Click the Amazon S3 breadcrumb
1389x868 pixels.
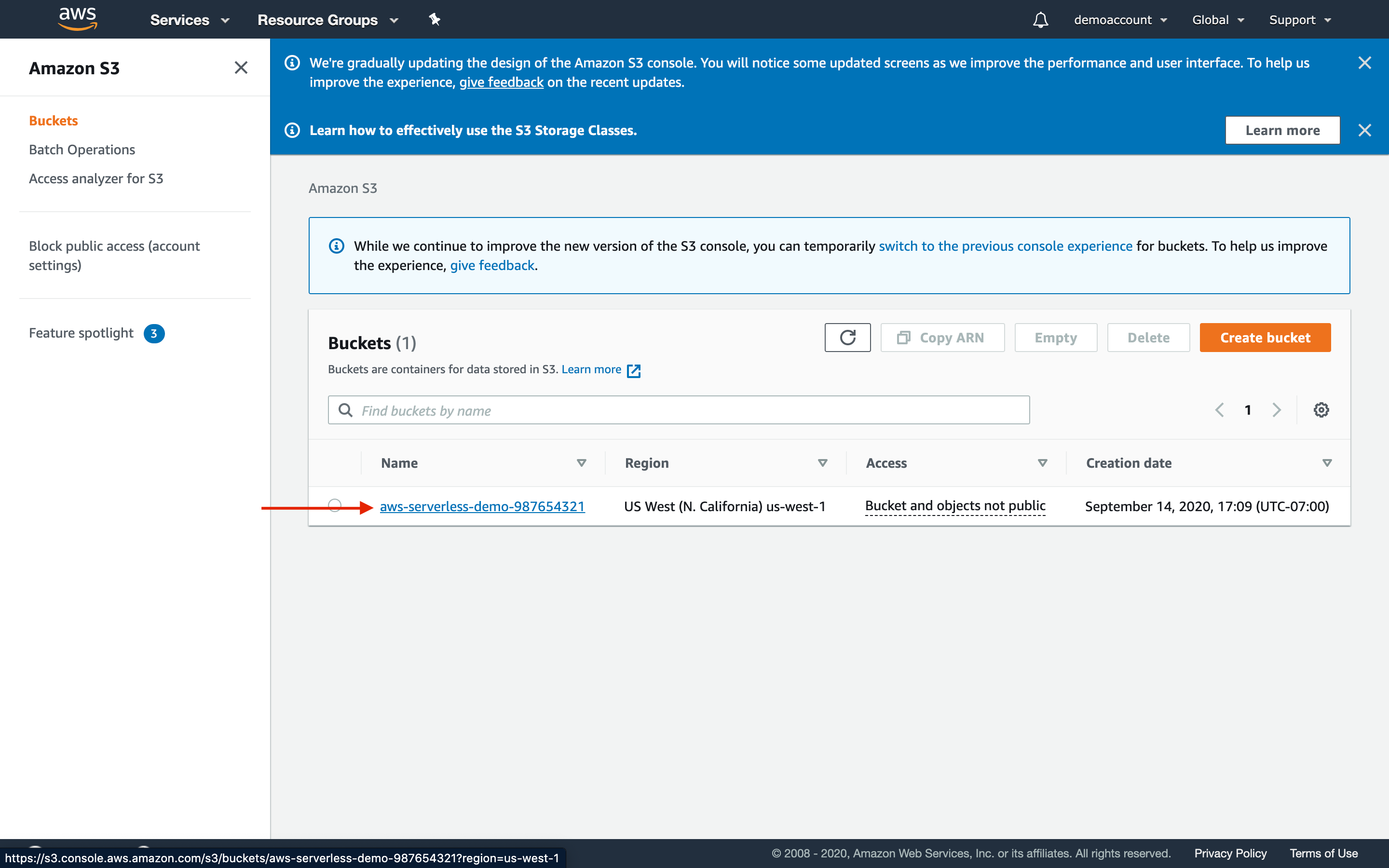[x=342, y=188]
